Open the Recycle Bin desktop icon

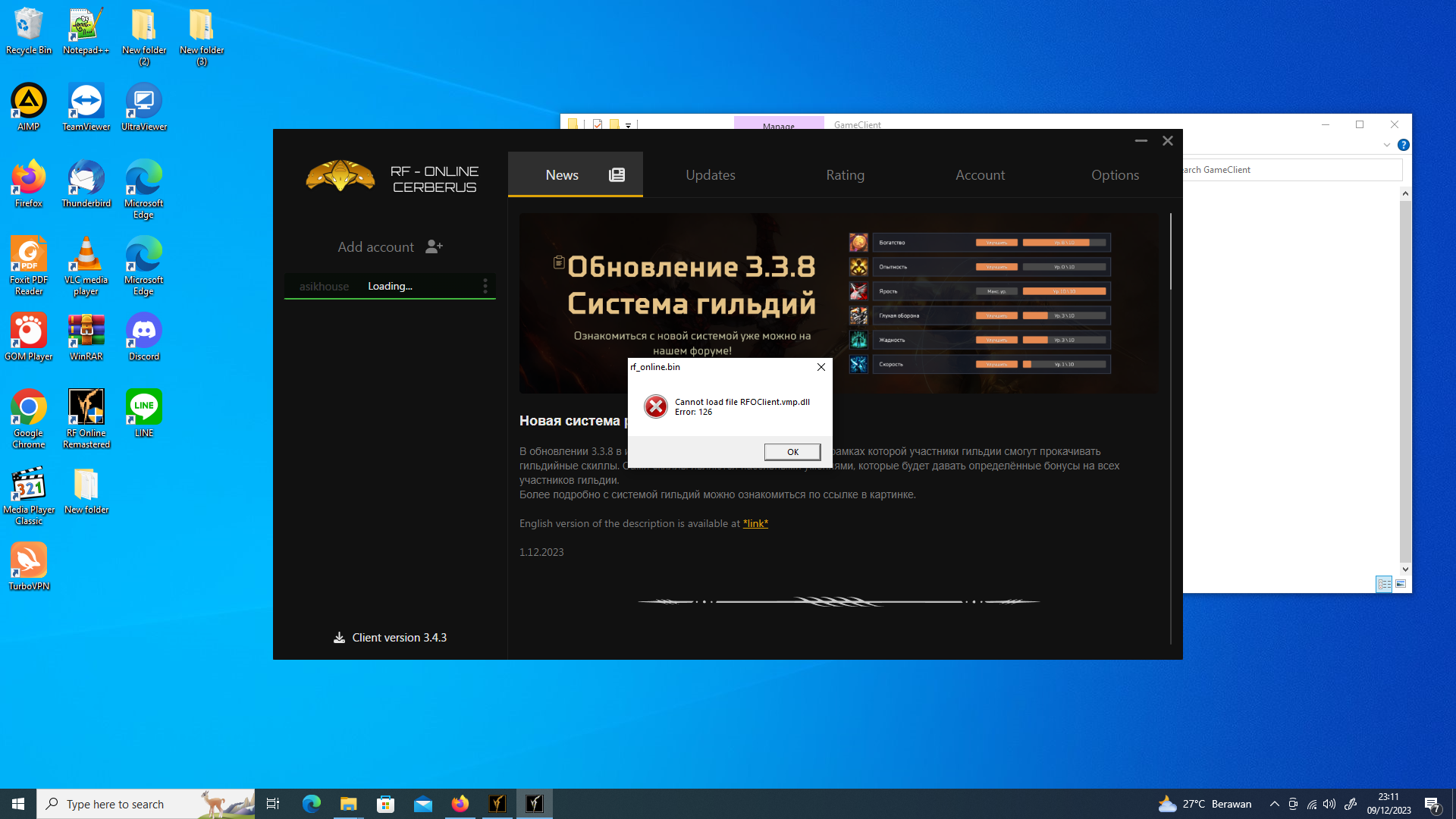29,31
